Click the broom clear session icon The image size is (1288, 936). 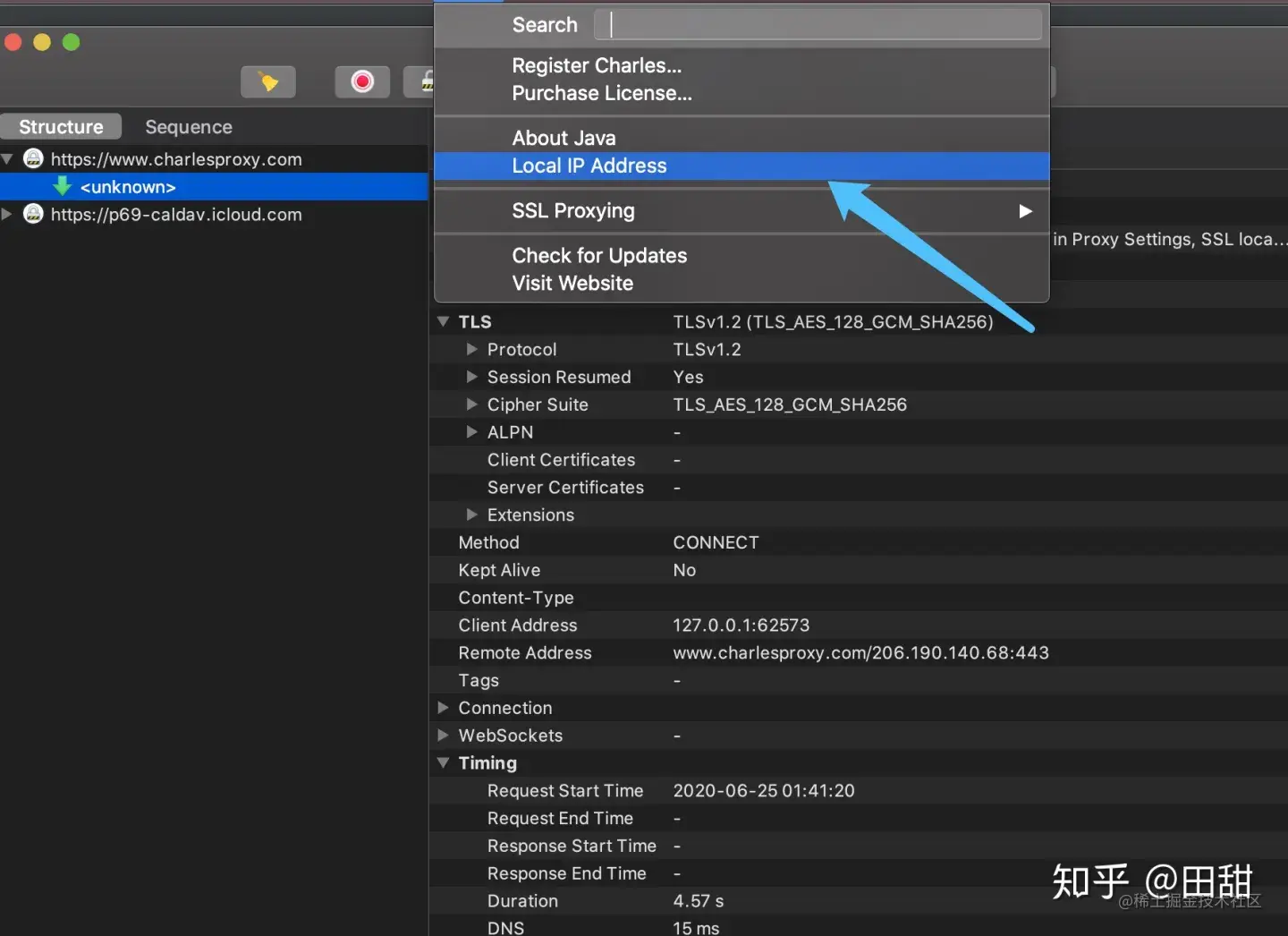pos(268,82)
